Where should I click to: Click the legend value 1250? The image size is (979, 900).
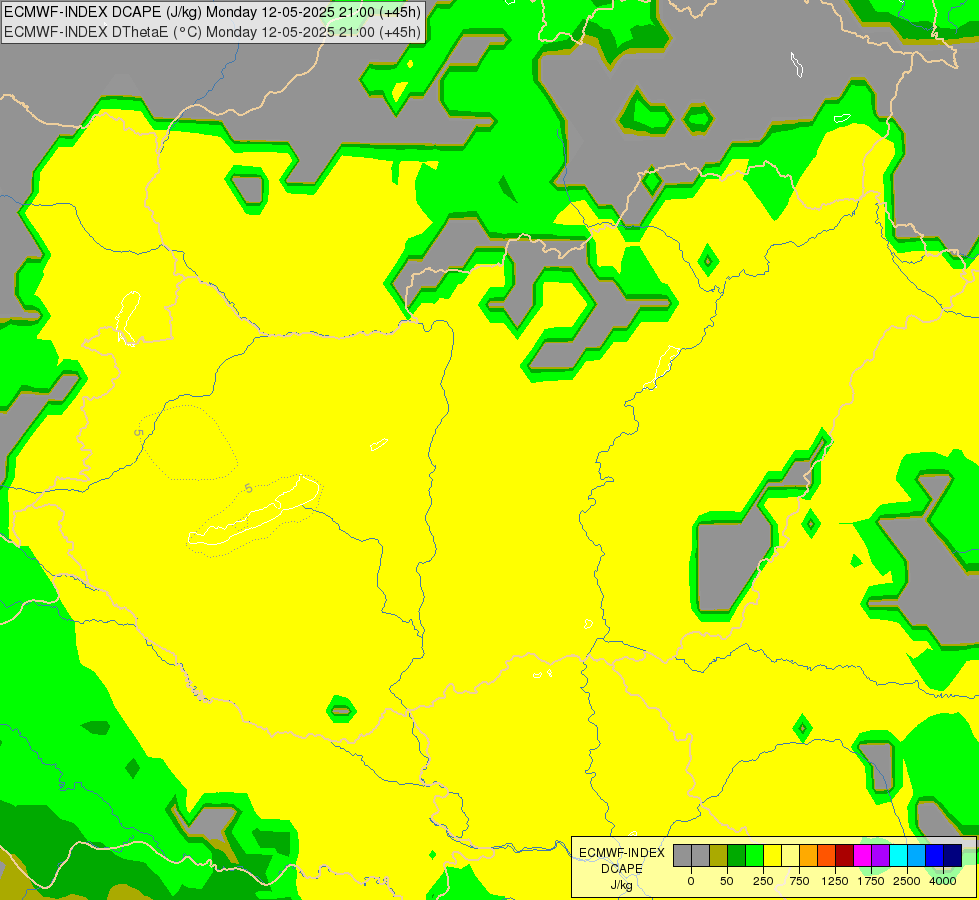click(835, 881)
